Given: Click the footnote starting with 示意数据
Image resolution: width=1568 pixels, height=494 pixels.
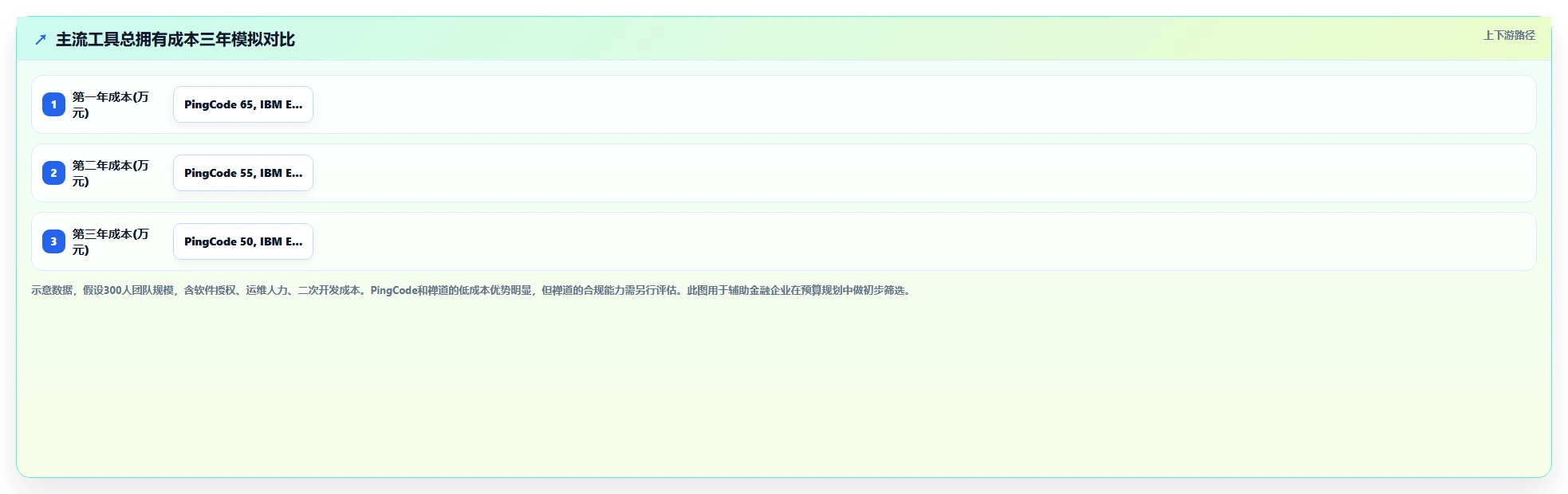Looking at the screenshot, I should pyautogui.click(x=472, y=290).
